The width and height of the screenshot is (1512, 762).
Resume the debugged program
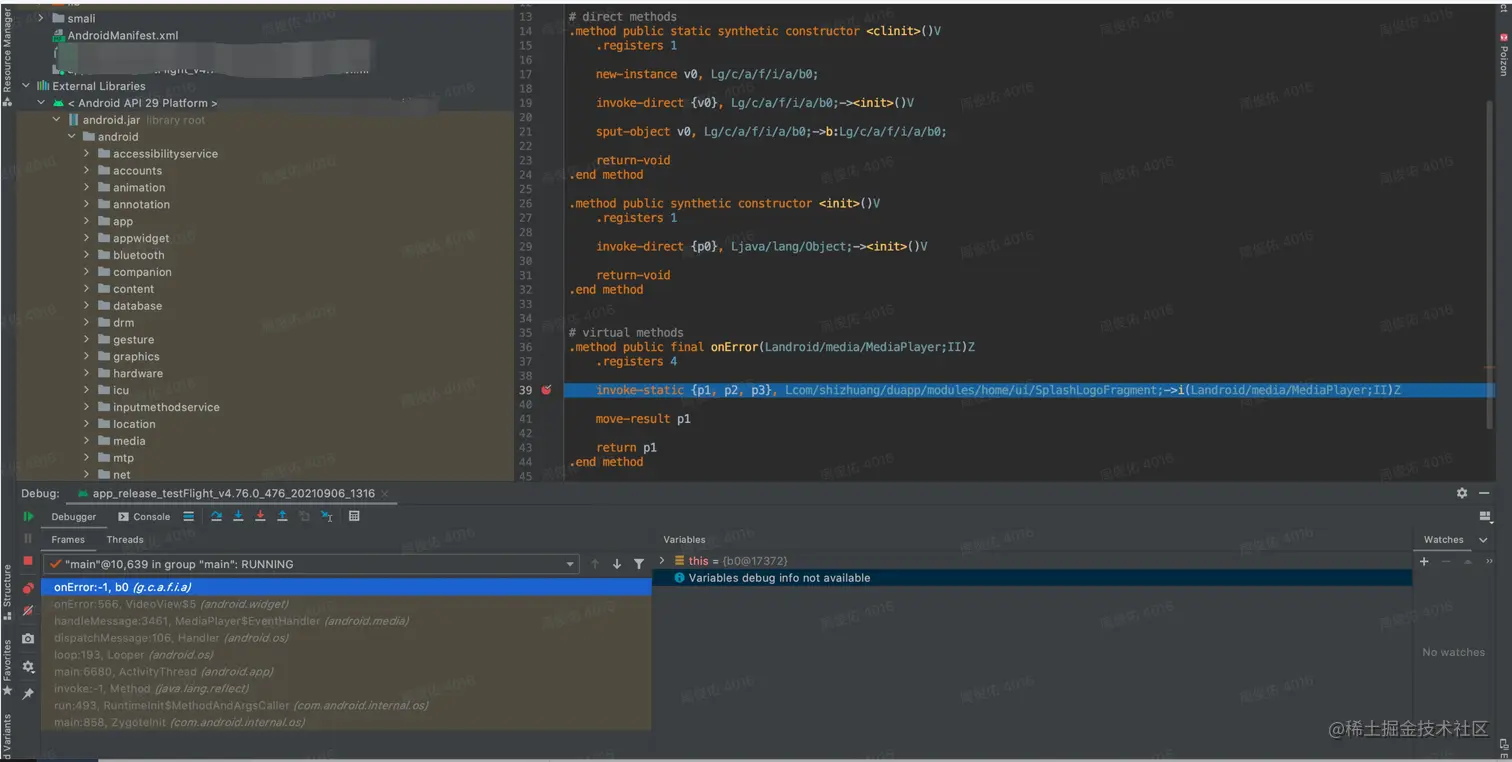(28, 516)
